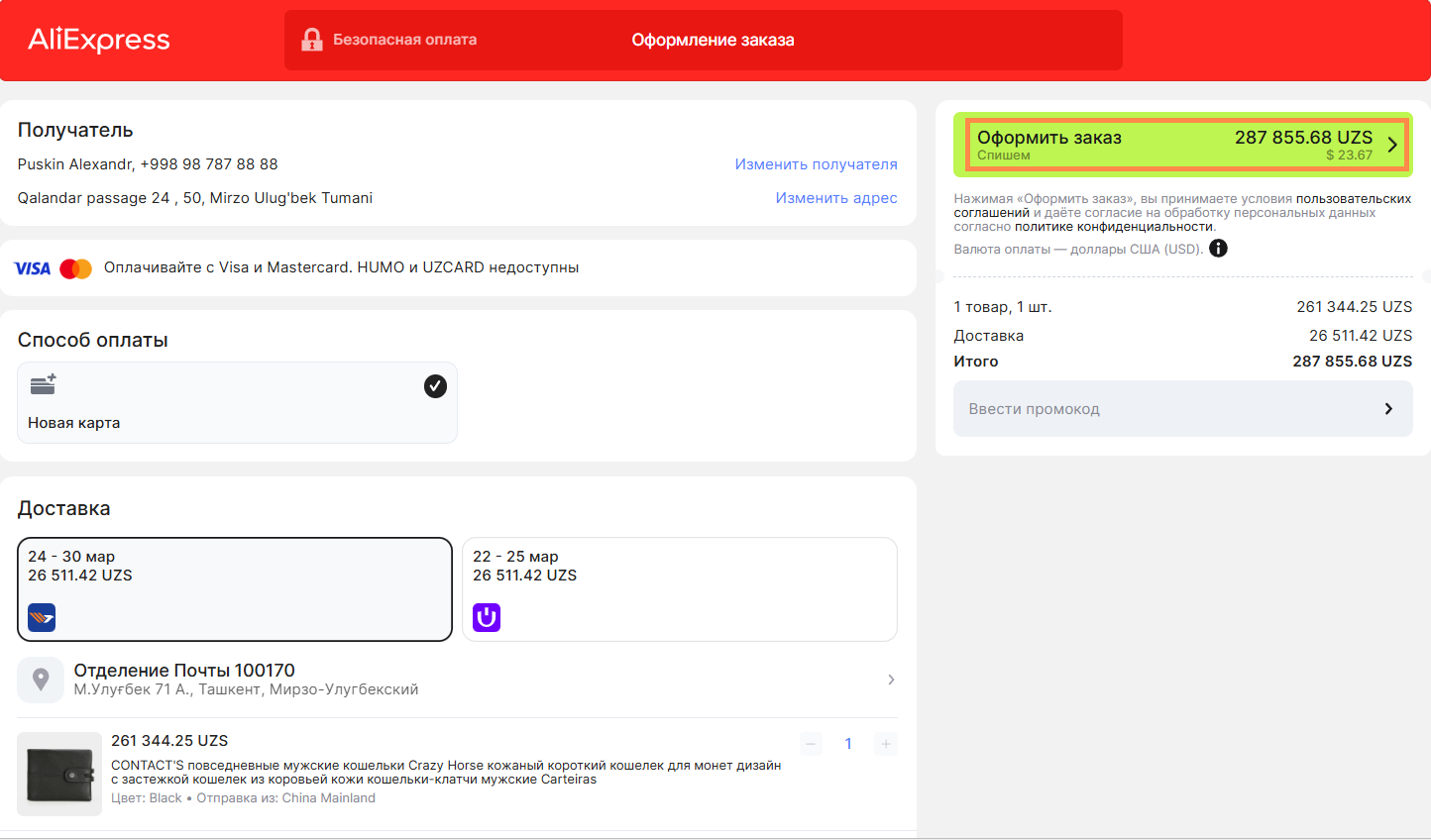This screenshot has height=840, width=1431.
Task: Expand the post office 100170 selection chevron
Action: coord(891,680)
